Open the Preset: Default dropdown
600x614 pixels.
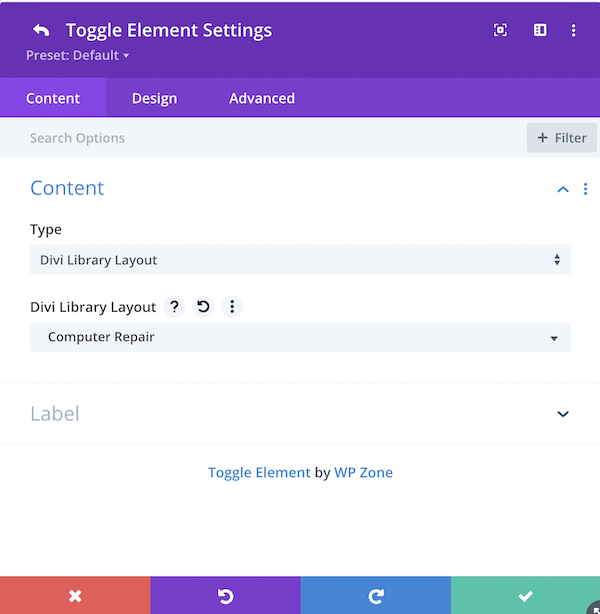pos(78,55)
